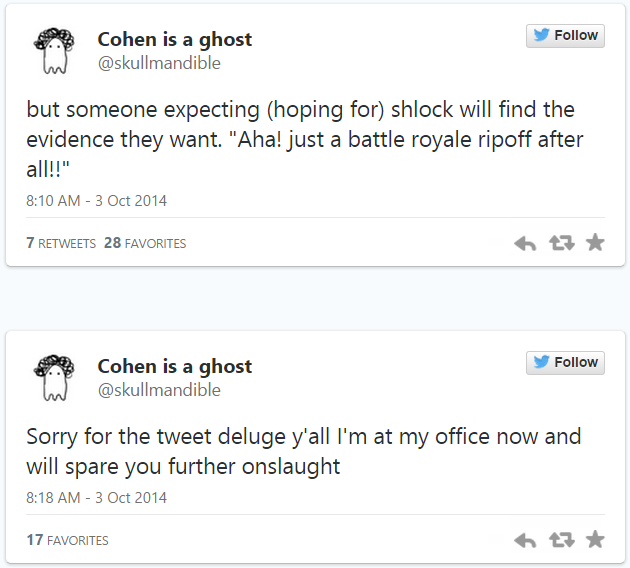
Task: Open the 7 Retweets list
Action: tap(61, 243)
